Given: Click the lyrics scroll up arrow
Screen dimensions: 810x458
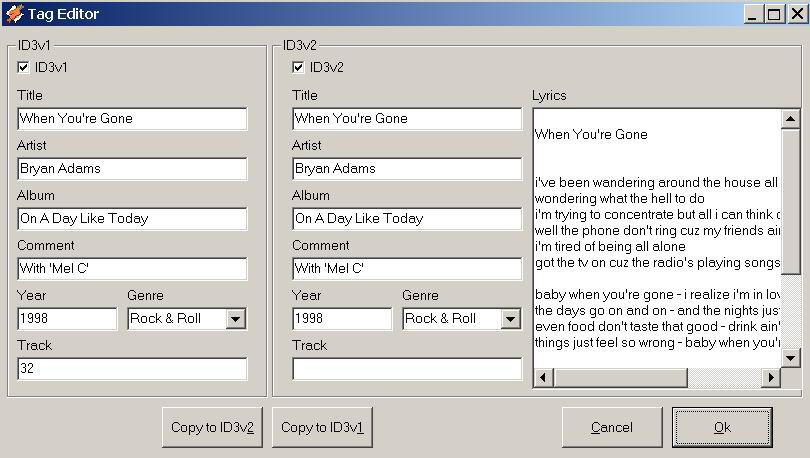Looking at the screenshot, I should click(x=790, y=119).
